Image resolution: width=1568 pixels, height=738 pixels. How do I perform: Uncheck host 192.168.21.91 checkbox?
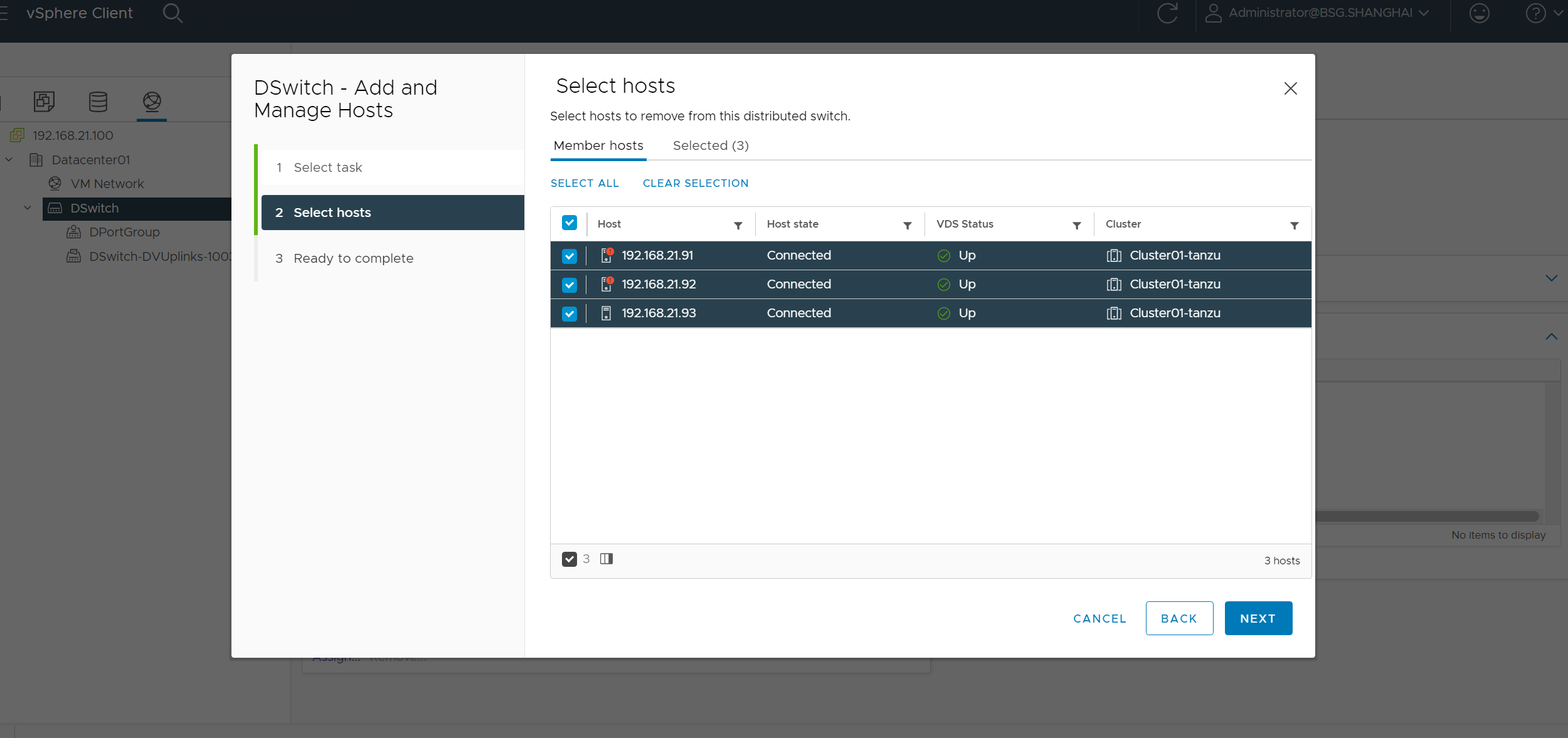[569, 256]
